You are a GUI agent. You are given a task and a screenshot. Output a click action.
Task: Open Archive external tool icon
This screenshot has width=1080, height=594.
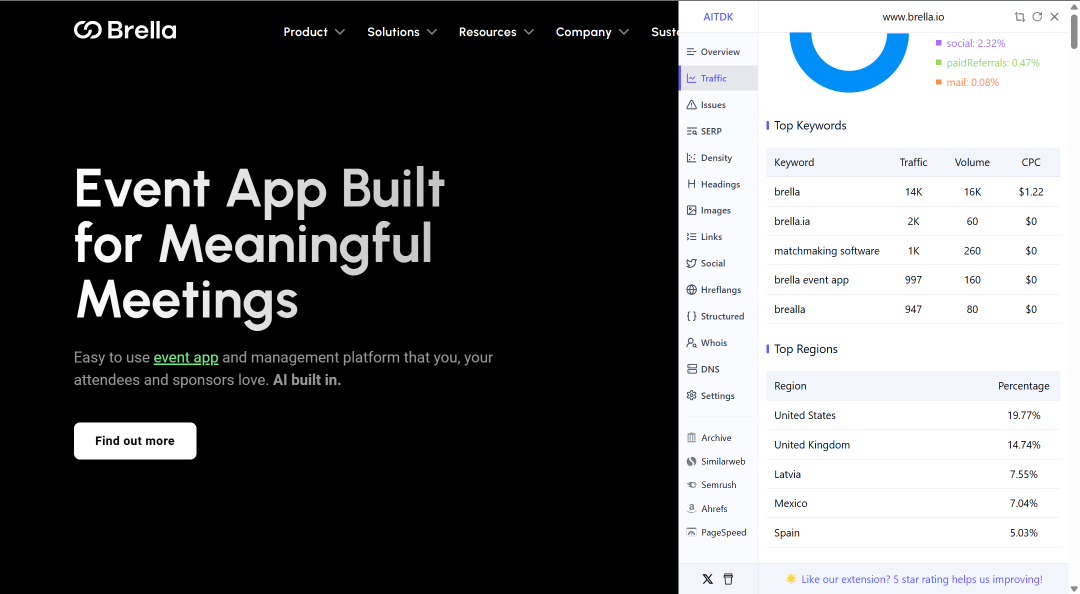tap(692, 438)
